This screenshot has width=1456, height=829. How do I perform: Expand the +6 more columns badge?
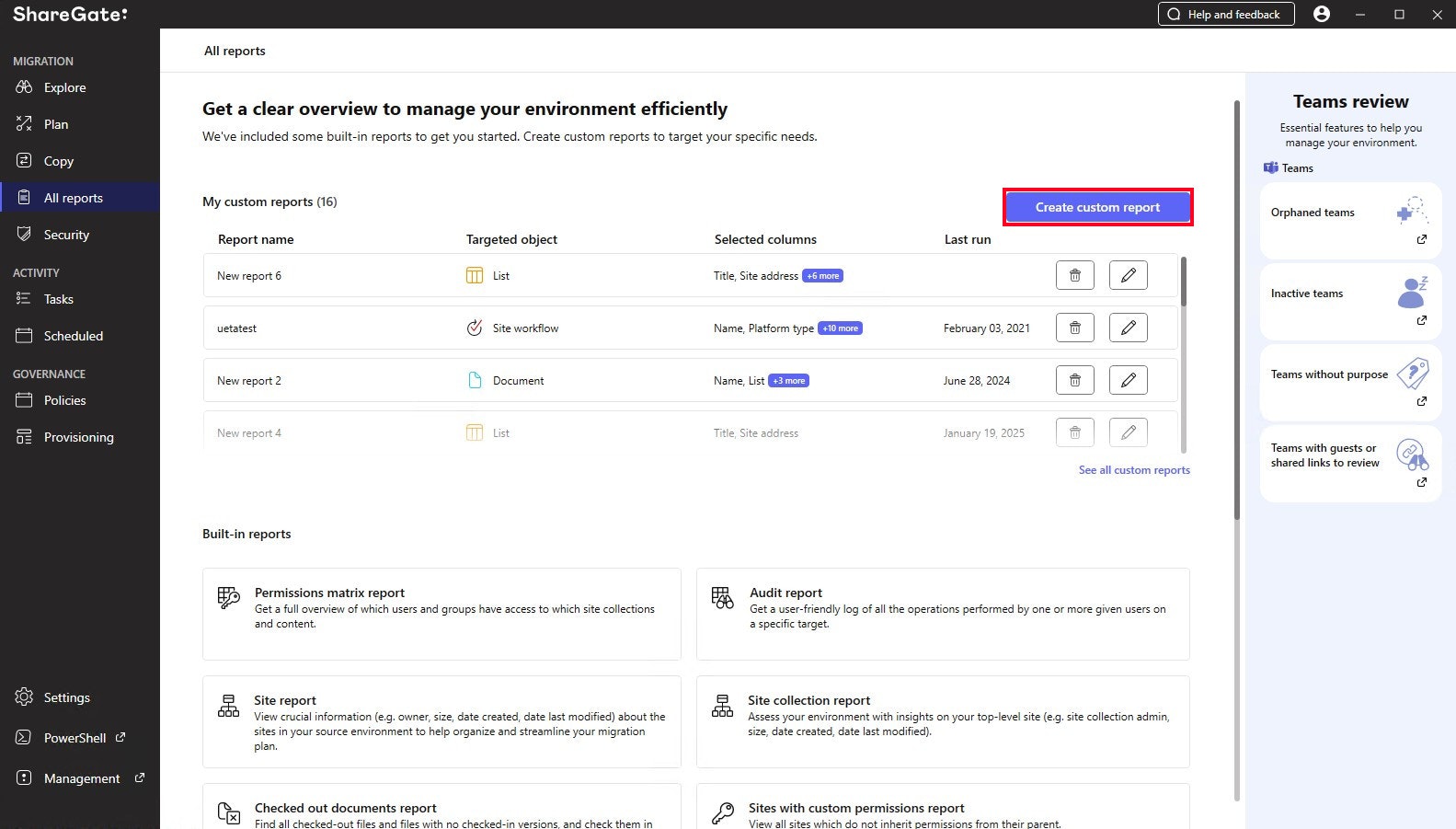click(822, 276)
